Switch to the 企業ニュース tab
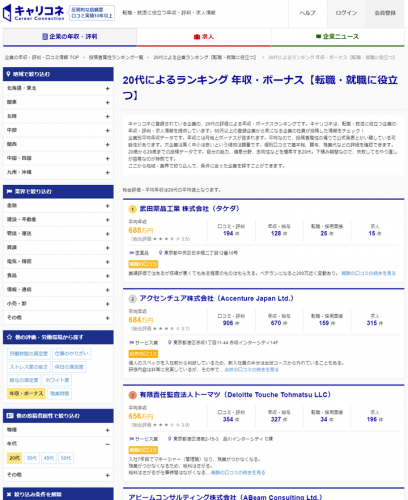 click(338, 37)
